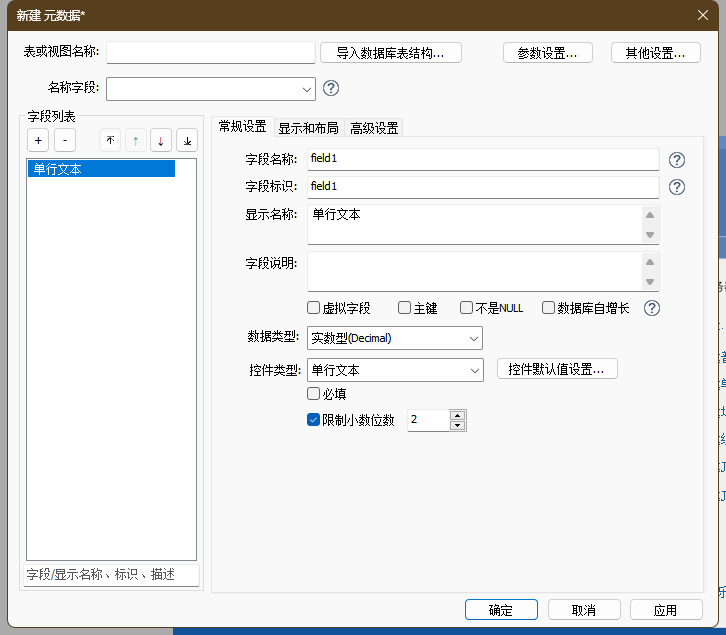Uncheck the 限制小数位数 checkbox

pyautogui.click(x=314, y=420)
